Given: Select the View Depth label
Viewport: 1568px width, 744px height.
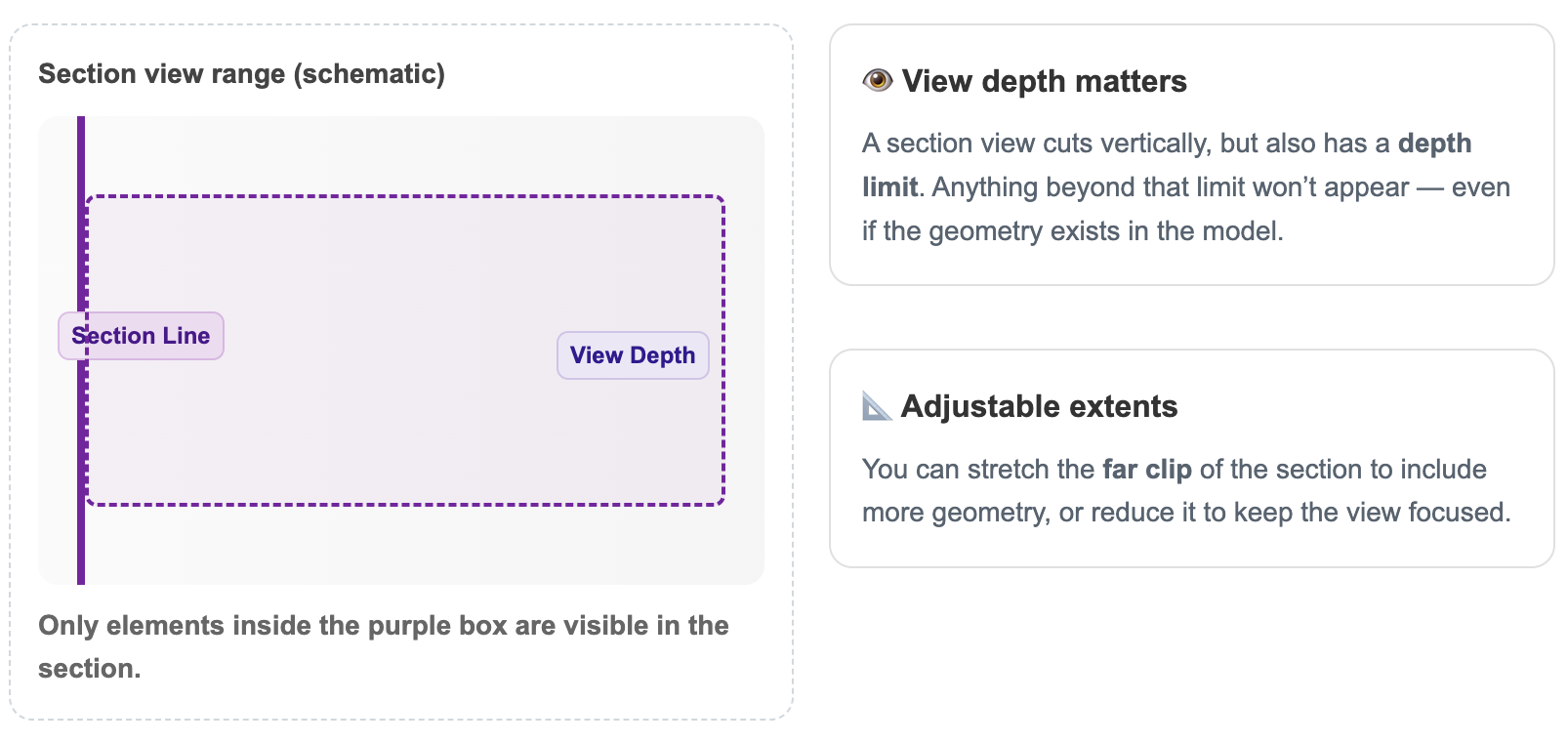Looking at the screenshot, I should [x=633, y=355].
